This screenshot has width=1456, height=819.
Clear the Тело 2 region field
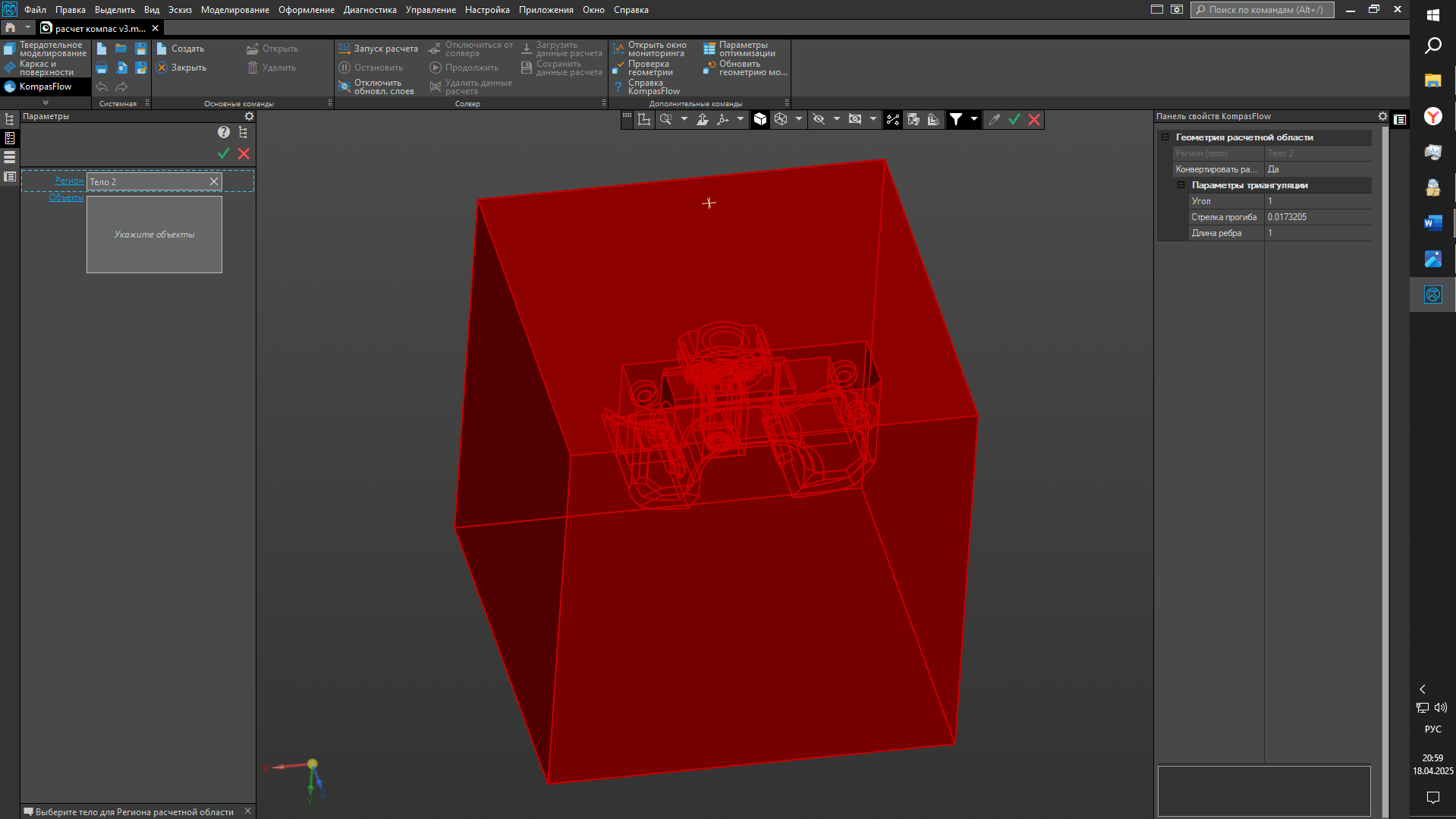[x=214, y=181]
